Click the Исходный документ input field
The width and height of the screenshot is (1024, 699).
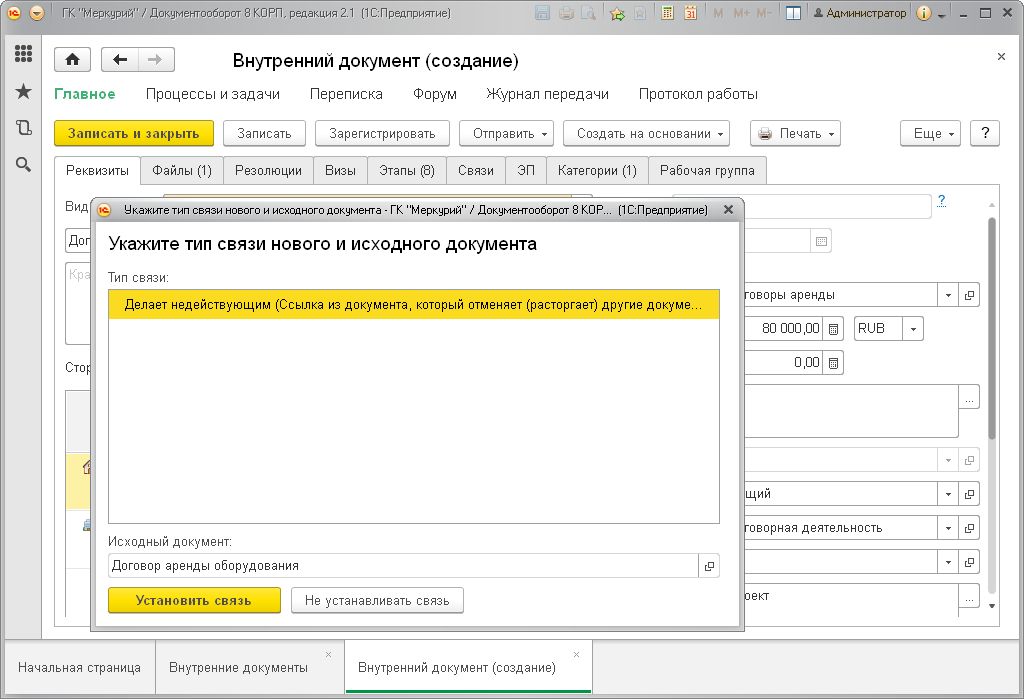[x=404, y=566]
